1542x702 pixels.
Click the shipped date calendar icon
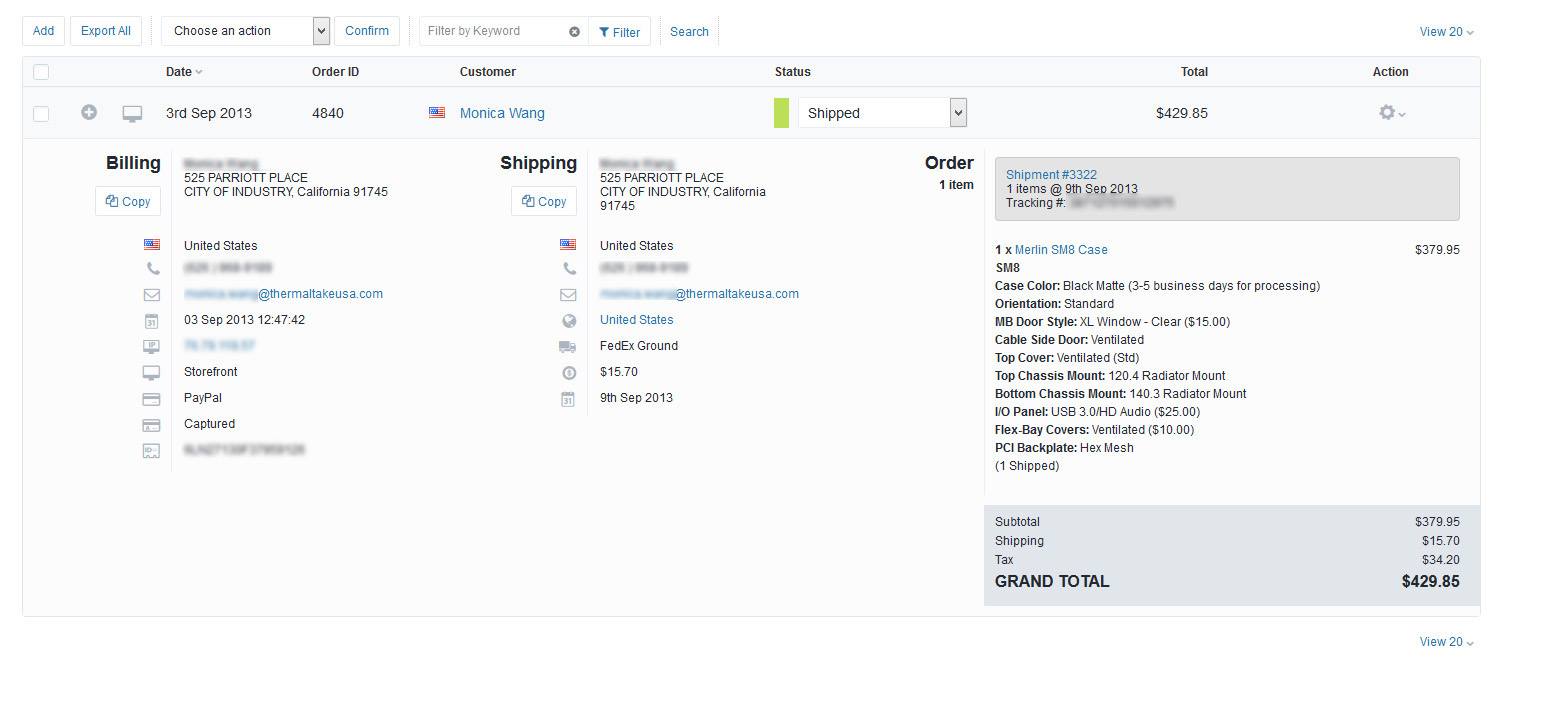[567, 399]
